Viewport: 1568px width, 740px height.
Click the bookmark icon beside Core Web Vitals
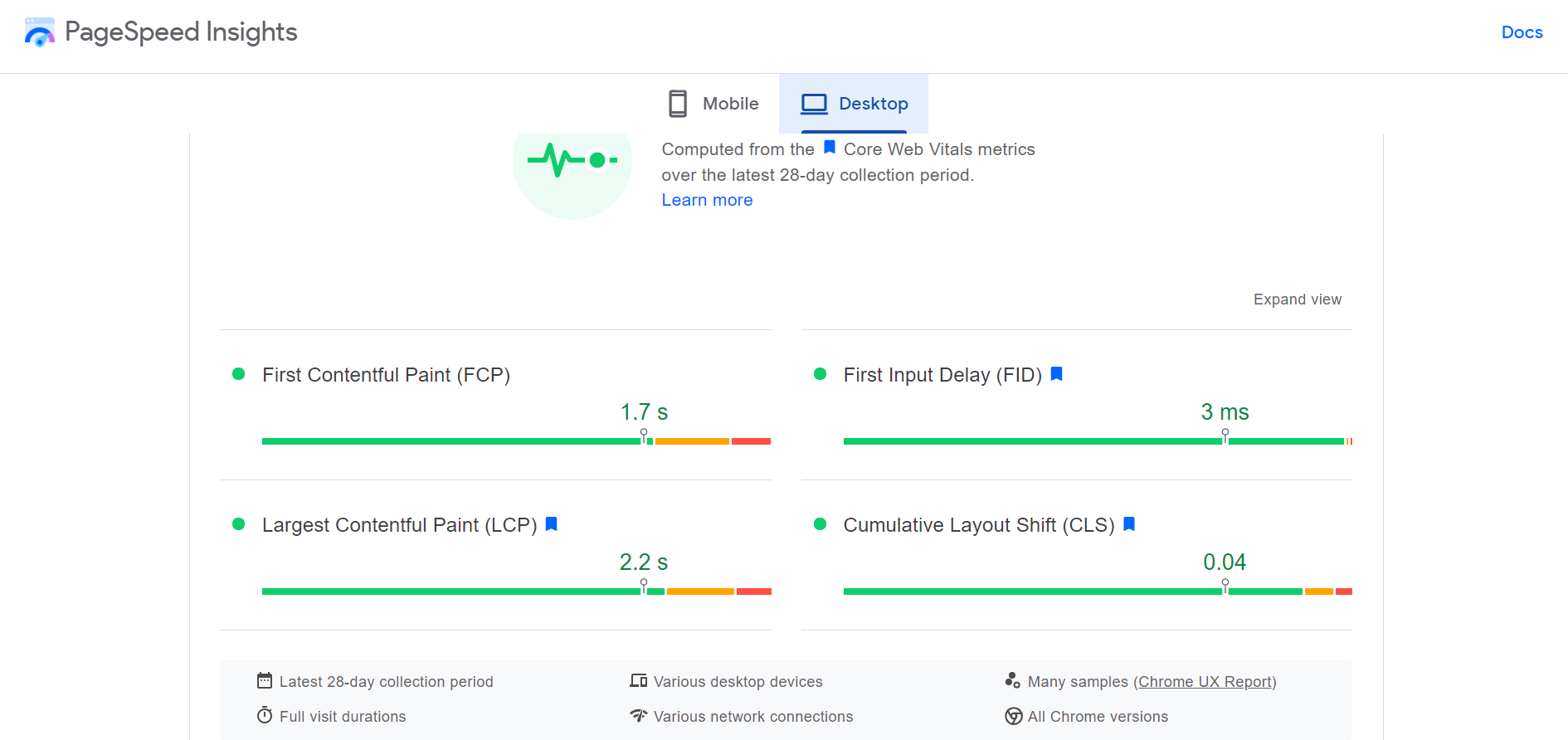[x=828, y=148]
